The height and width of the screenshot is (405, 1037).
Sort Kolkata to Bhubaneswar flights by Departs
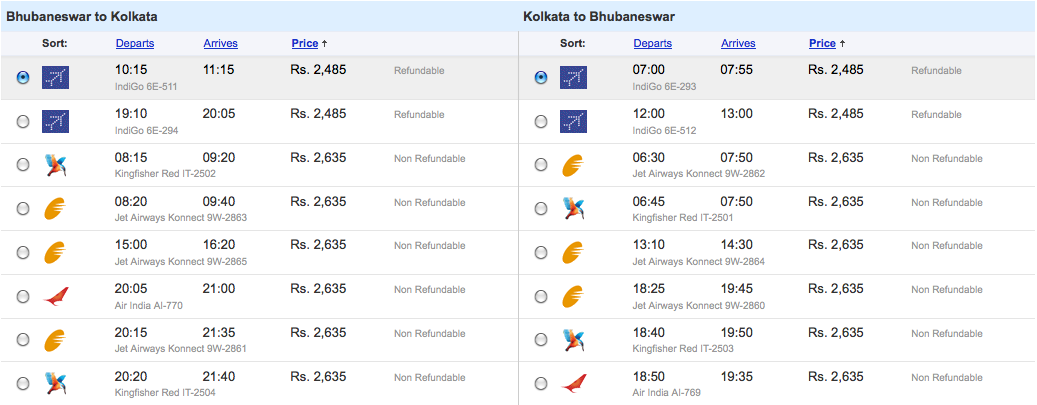point(653,44)
